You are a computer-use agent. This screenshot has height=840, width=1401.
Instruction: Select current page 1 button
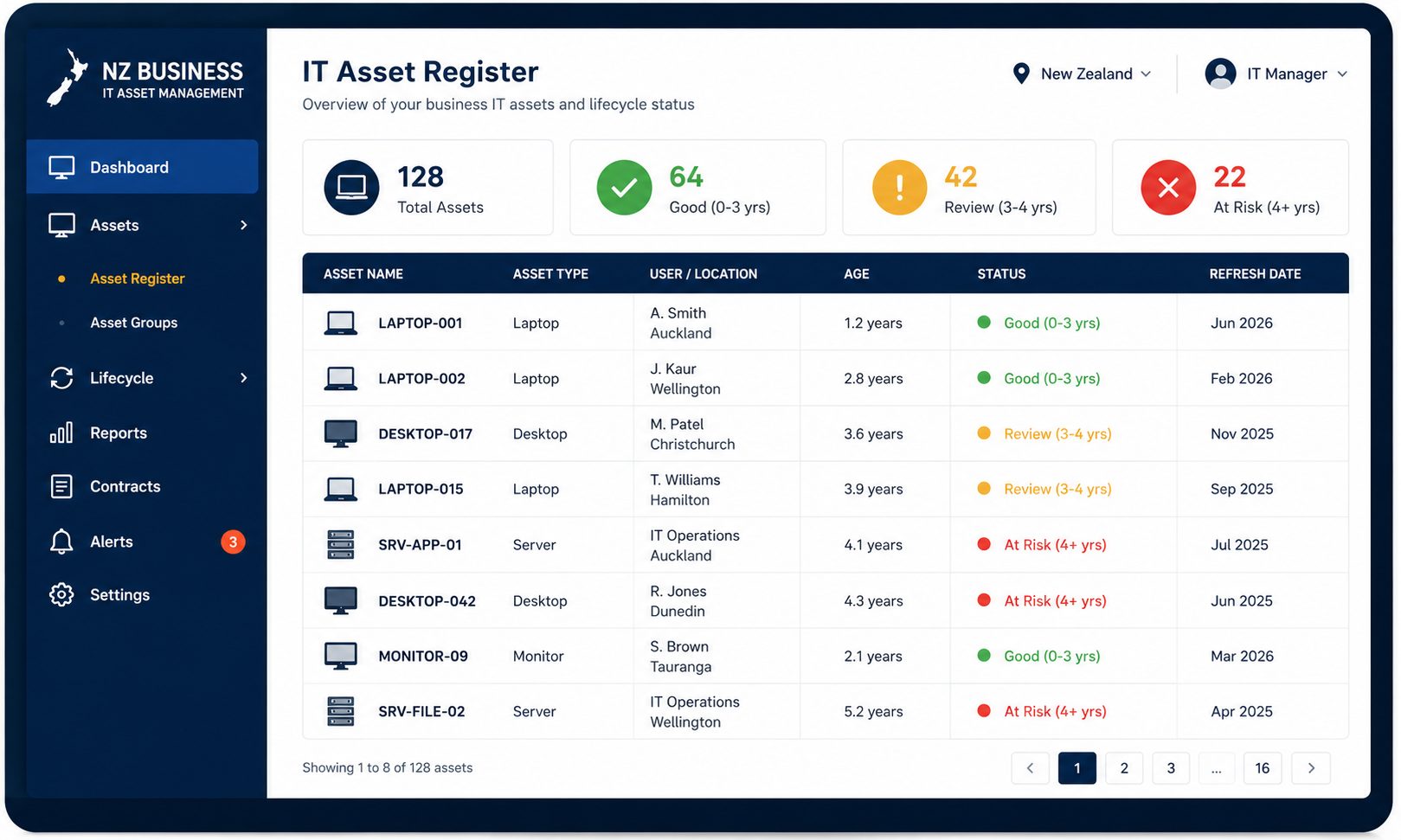pyautogui.click(x=1077, y=768)
